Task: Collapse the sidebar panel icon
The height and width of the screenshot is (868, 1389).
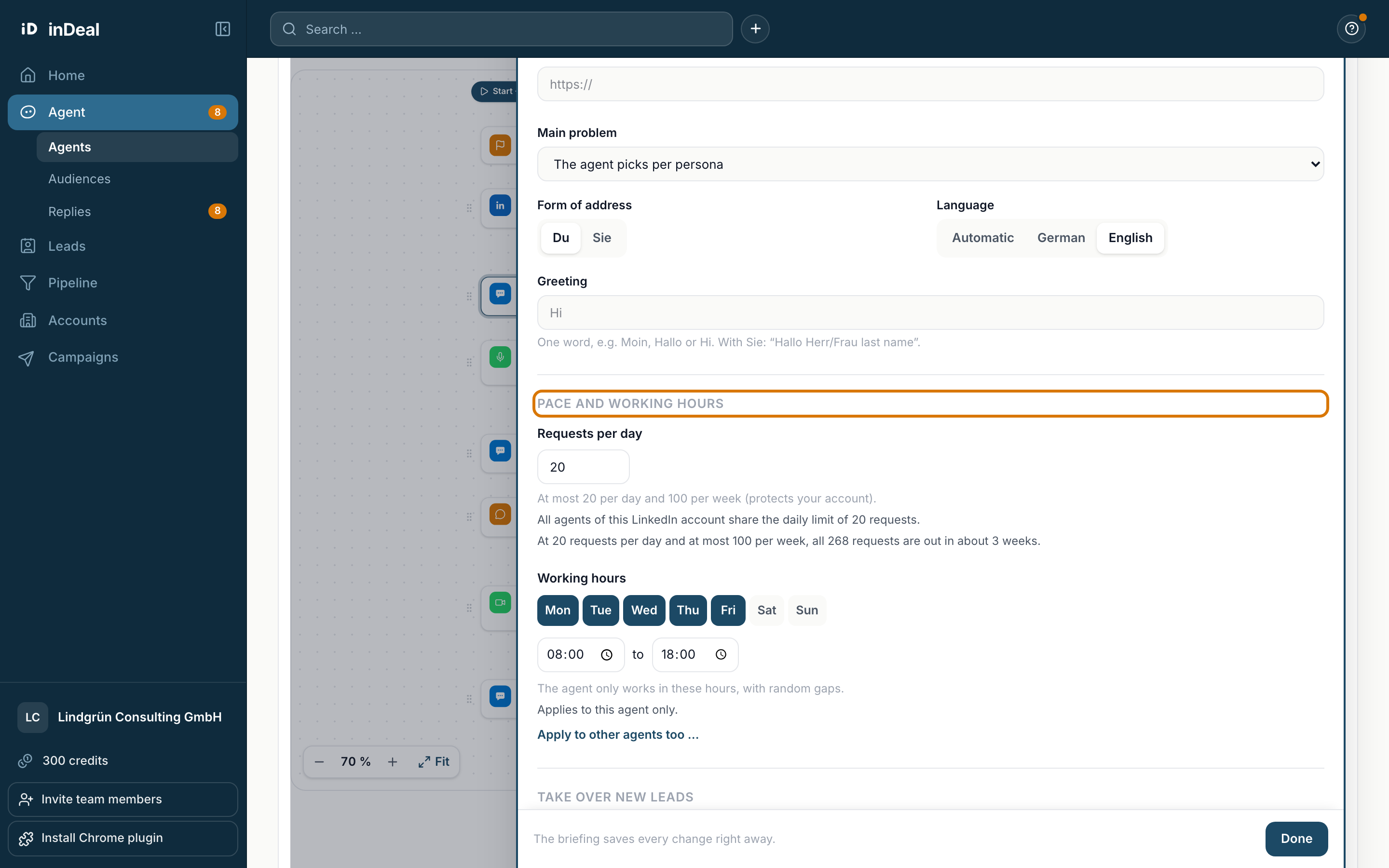Action: coord(223,29)
